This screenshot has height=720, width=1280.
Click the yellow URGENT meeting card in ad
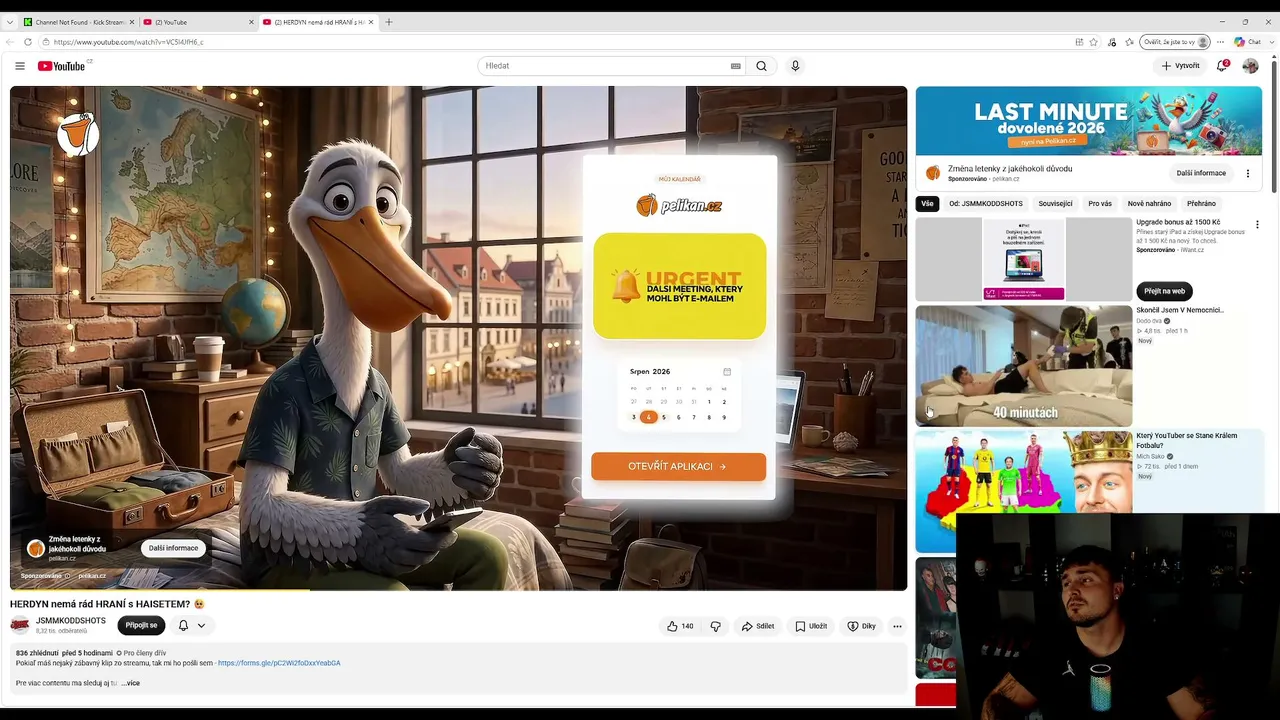[679, 286]
